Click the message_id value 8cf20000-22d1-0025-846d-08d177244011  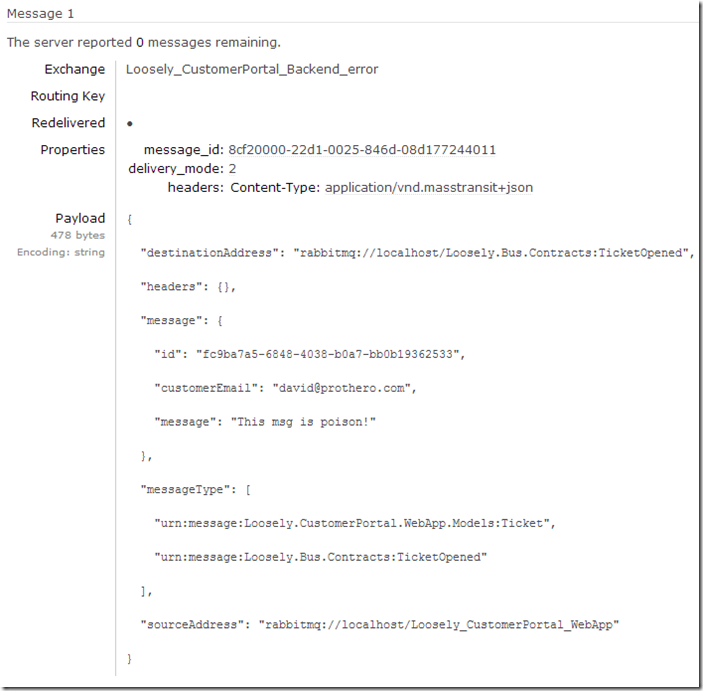tap(362, 150)
